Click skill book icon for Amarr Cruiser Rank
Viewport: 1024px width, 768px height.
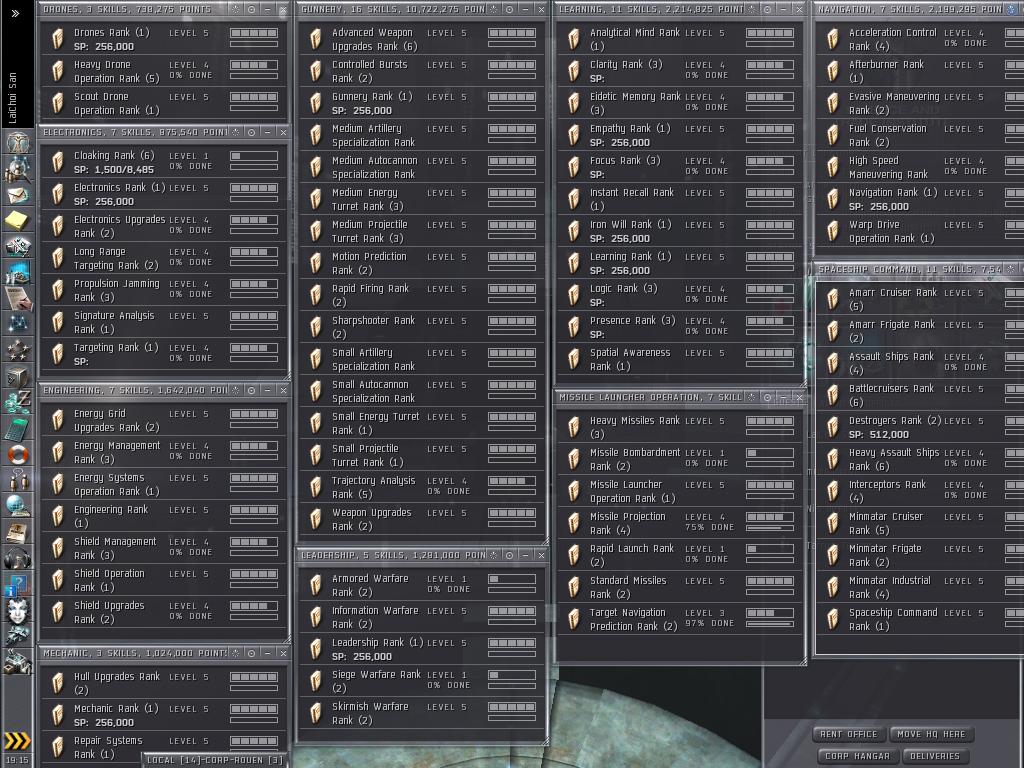pos(833,299)
